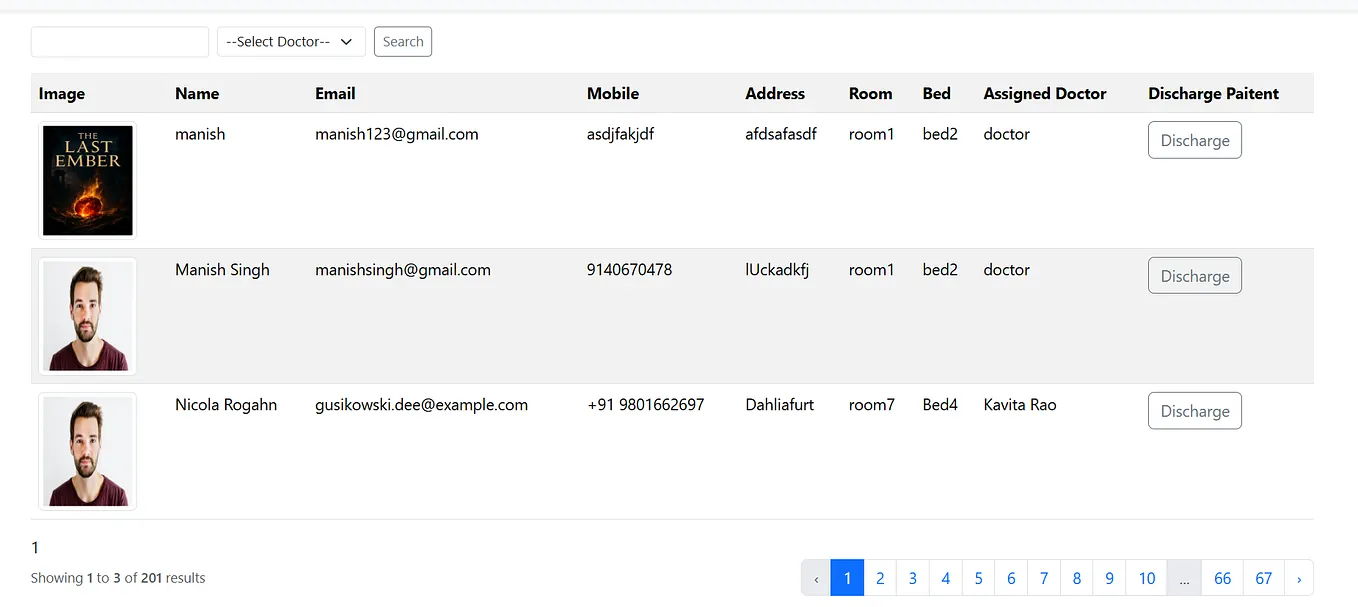The width and height of the screenshot is (1358, 607).
Task: Discharge patient Manish Singh
Action: (x=1194, y=275)
